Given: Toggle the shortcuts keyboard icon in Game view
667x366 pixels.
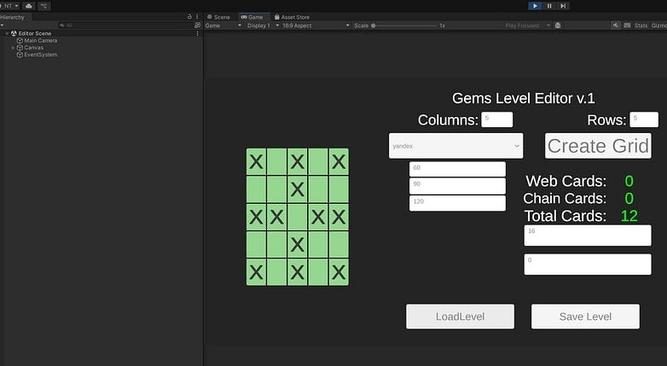Looking at the screenshot, I should click(x=627, y=26).
